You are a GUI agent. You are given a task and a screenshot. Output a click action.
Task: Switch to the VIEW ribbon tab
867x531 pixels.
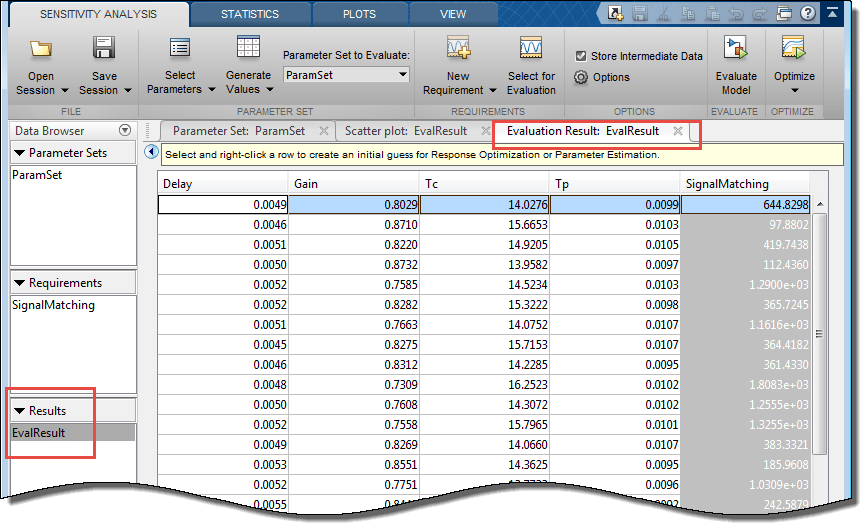[x=453, y=14]
